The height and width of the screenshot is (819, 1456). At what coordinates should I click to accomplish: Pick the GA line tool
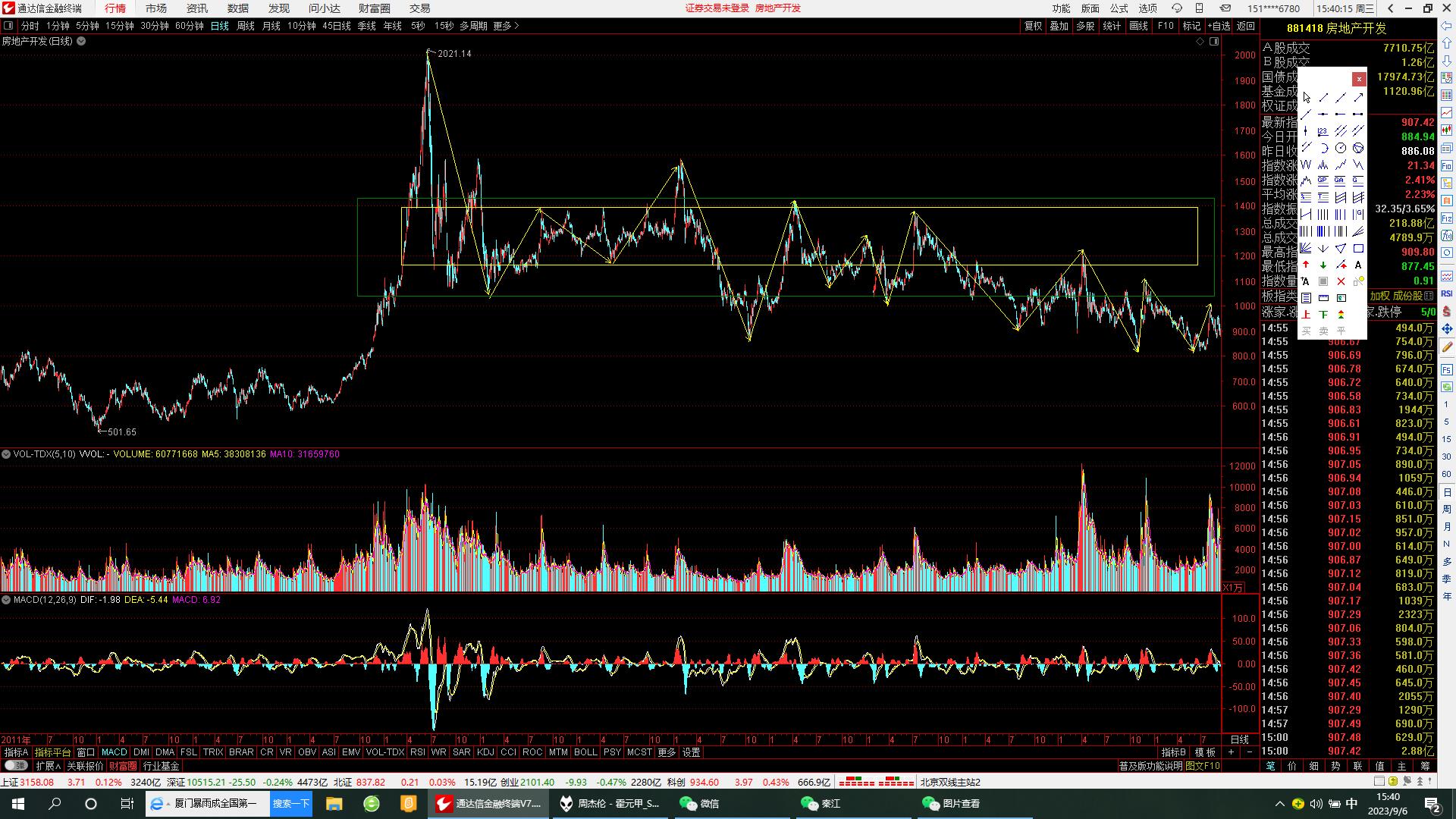pos(1341,181)
